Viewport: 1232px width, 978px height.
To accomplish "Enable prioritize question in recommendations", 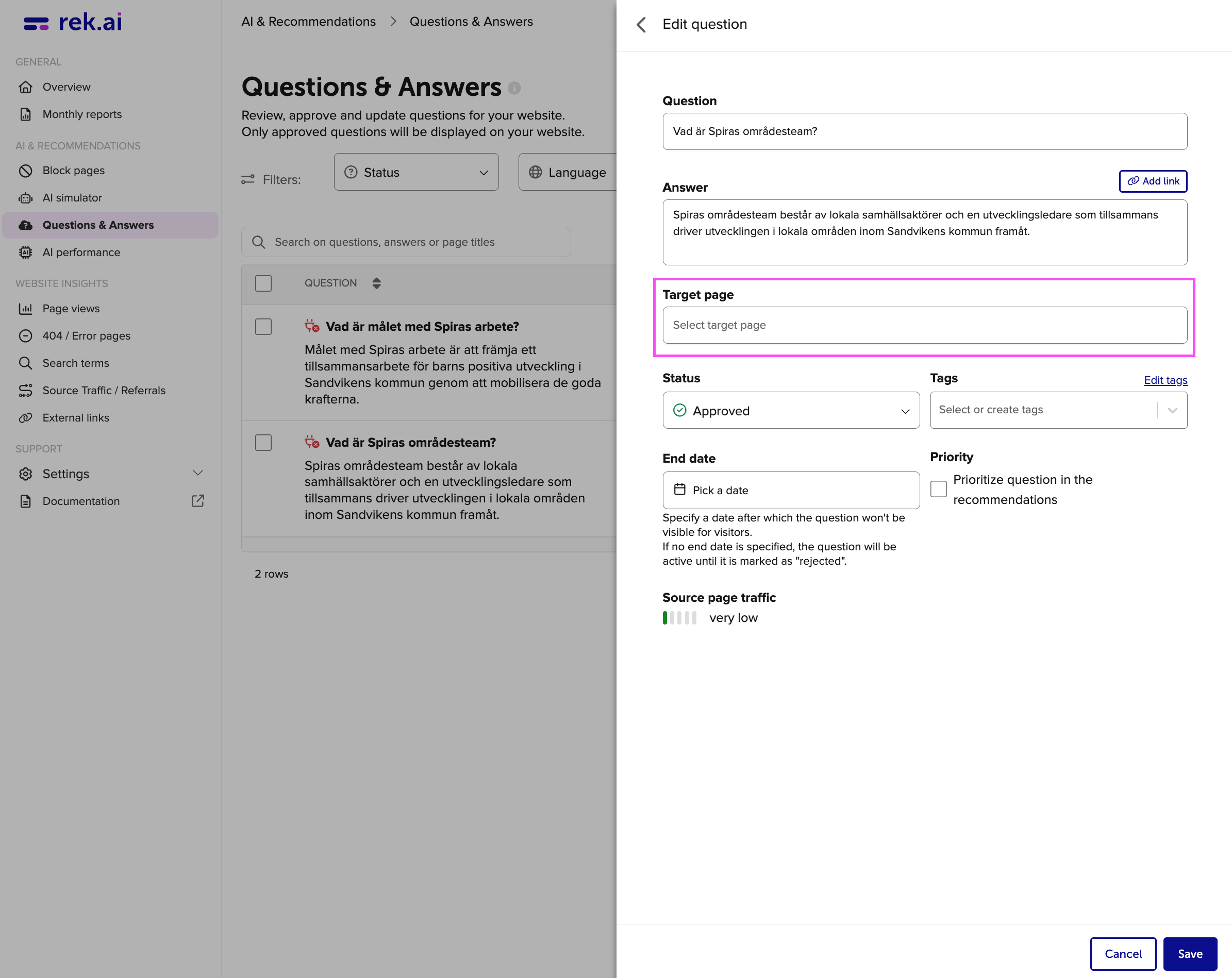I will (x=938, y=489).
